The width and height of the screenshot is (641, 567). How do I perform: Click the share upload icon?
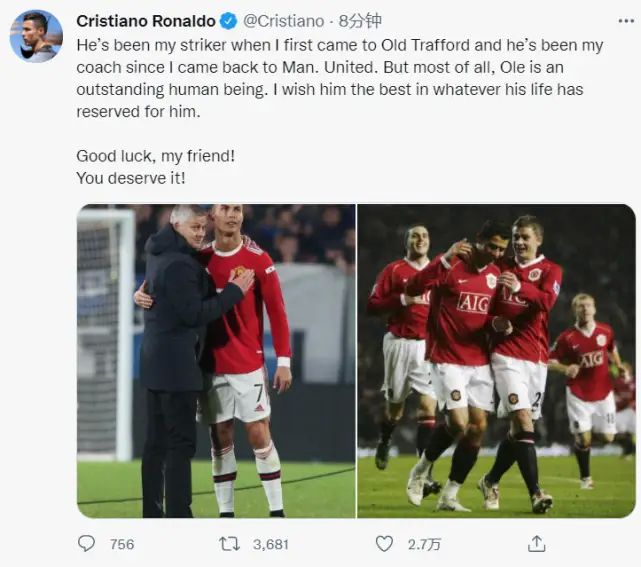537,544
